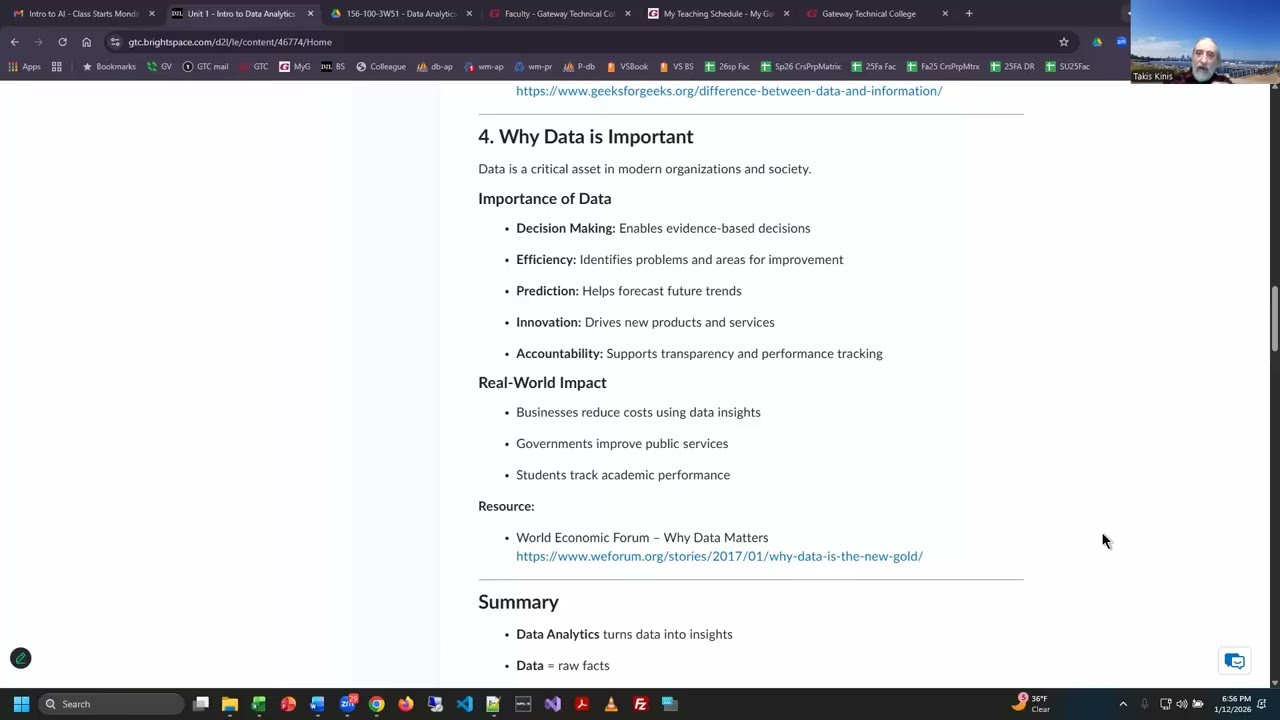This screenshot has height=720, width=1280.
Task: Open Visual Studio Code from taskbar
Action: 464,704
